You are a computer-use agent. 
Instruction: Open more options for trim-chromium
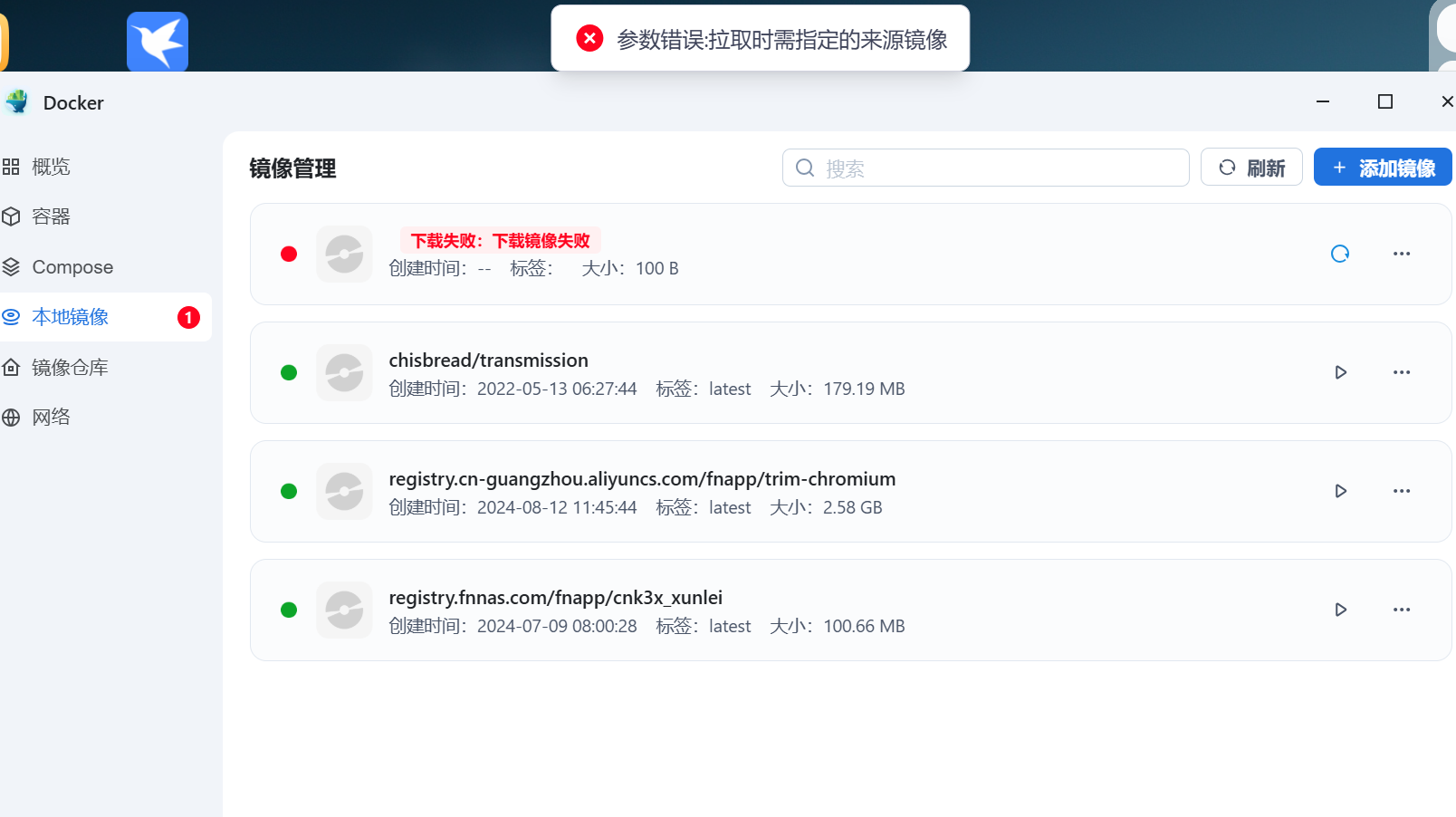pyautogui.click(x=1402, y=491)
